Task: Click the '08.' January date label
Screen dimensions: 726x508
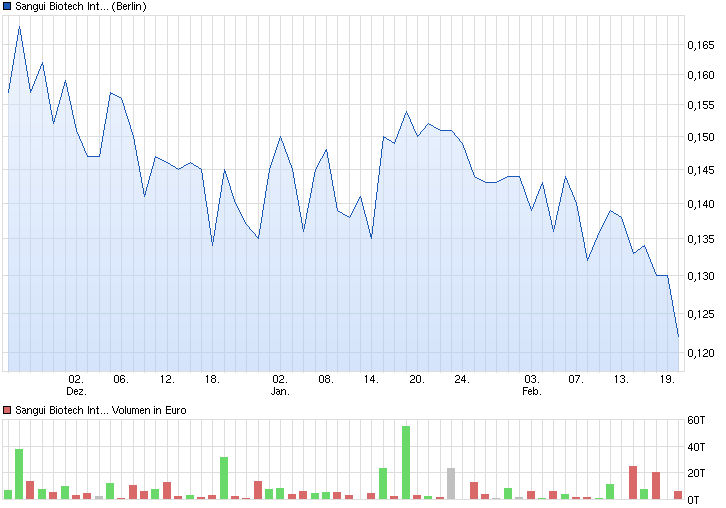Action: tap(325, 379)
